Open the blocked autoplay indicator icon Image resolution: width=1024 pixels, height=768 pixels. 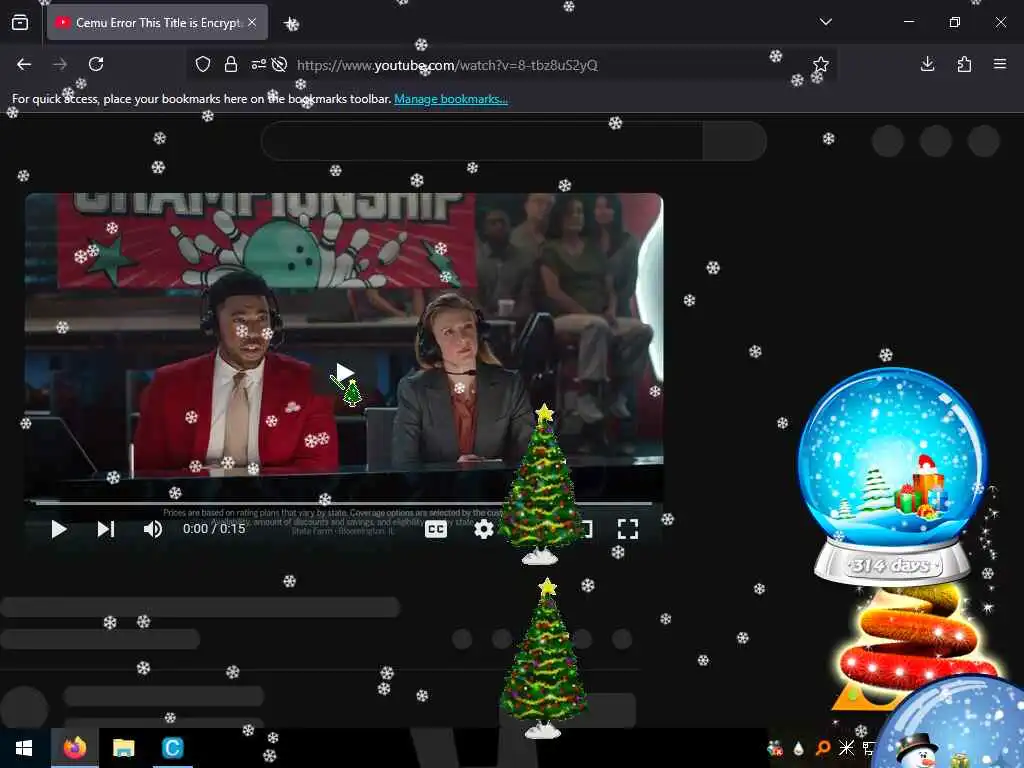(280, 64)
